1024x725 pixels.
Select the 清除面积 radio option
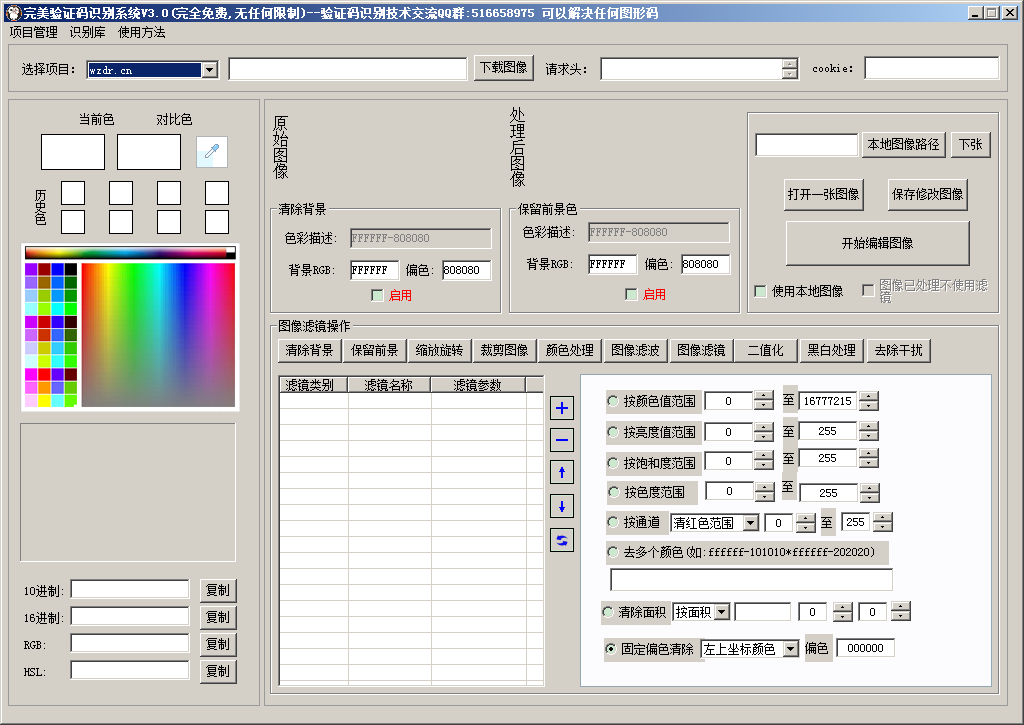[x=608, y=611]
